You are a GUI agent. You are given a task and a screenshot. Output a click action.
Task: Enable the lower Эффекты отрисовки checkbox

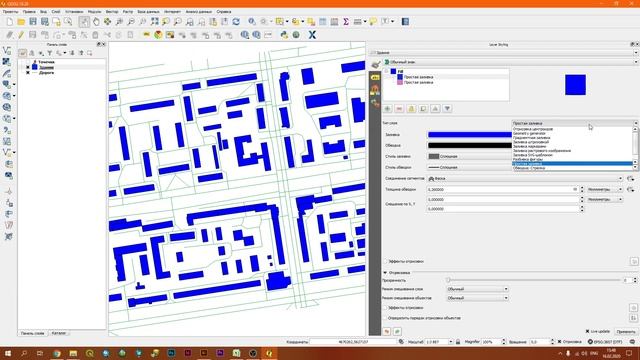point(385,308)
